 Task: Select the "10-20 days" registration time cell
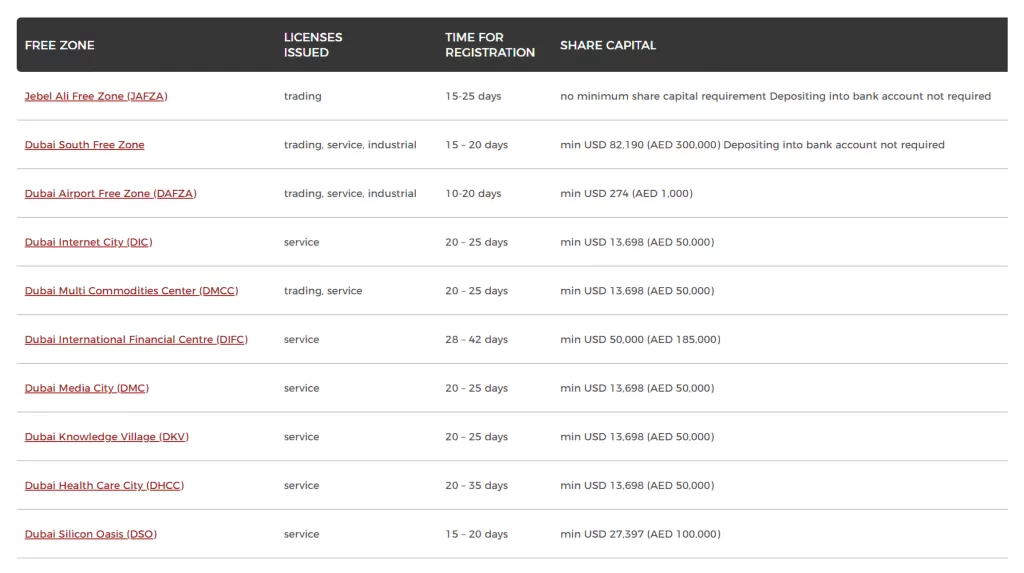(x=473, y=194)
